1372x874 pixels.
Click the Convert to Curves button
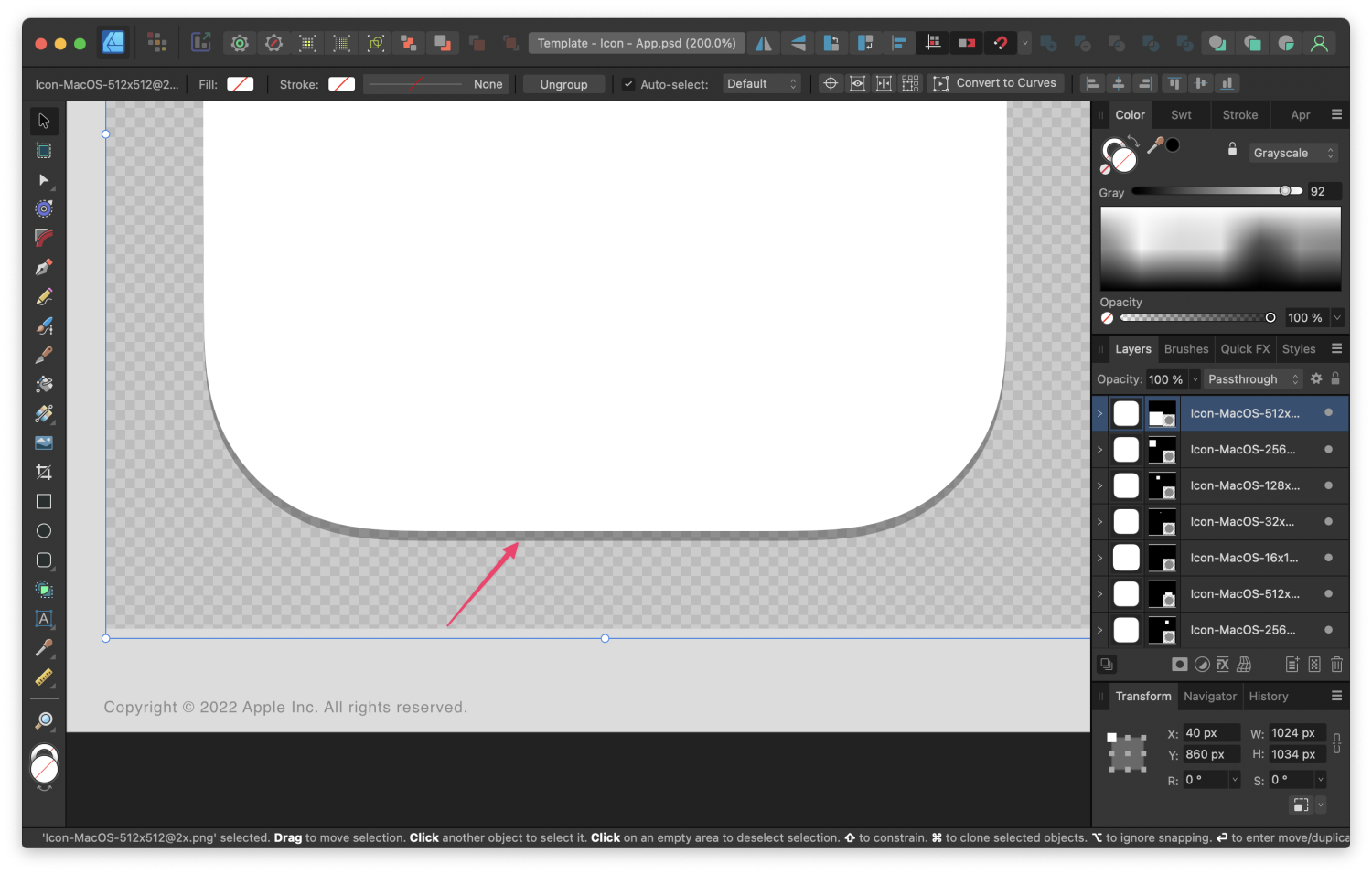(996, 83)
